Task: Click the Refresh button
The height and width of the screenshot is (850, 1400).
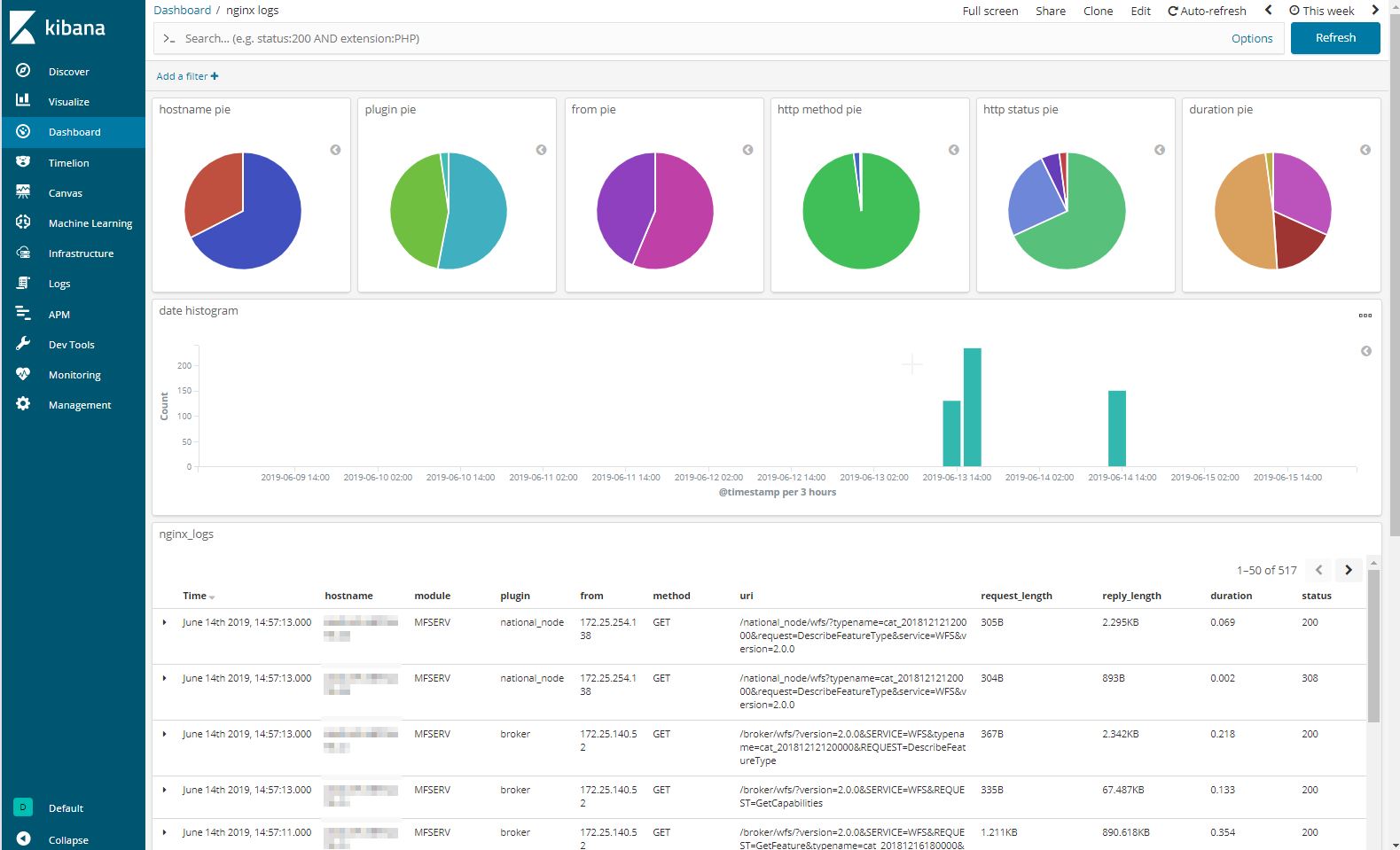Action: [1335, 38]
